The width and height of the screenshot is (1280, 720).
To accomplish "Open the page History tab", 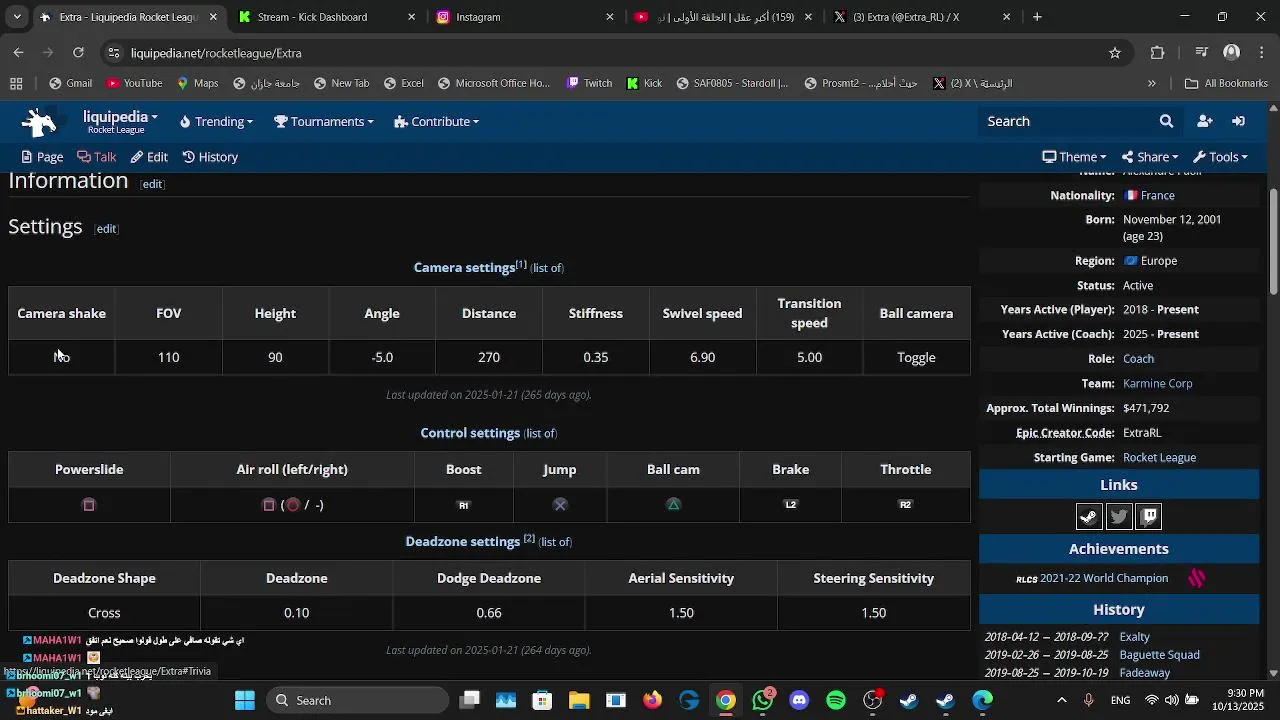I will point(210,157).
